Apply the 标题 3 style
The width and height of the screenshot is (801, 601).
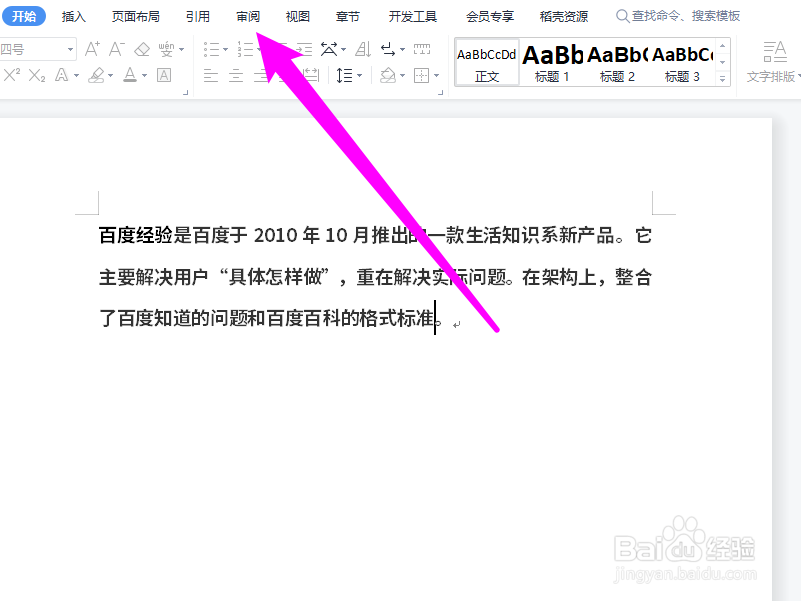(x=682, y=62)
